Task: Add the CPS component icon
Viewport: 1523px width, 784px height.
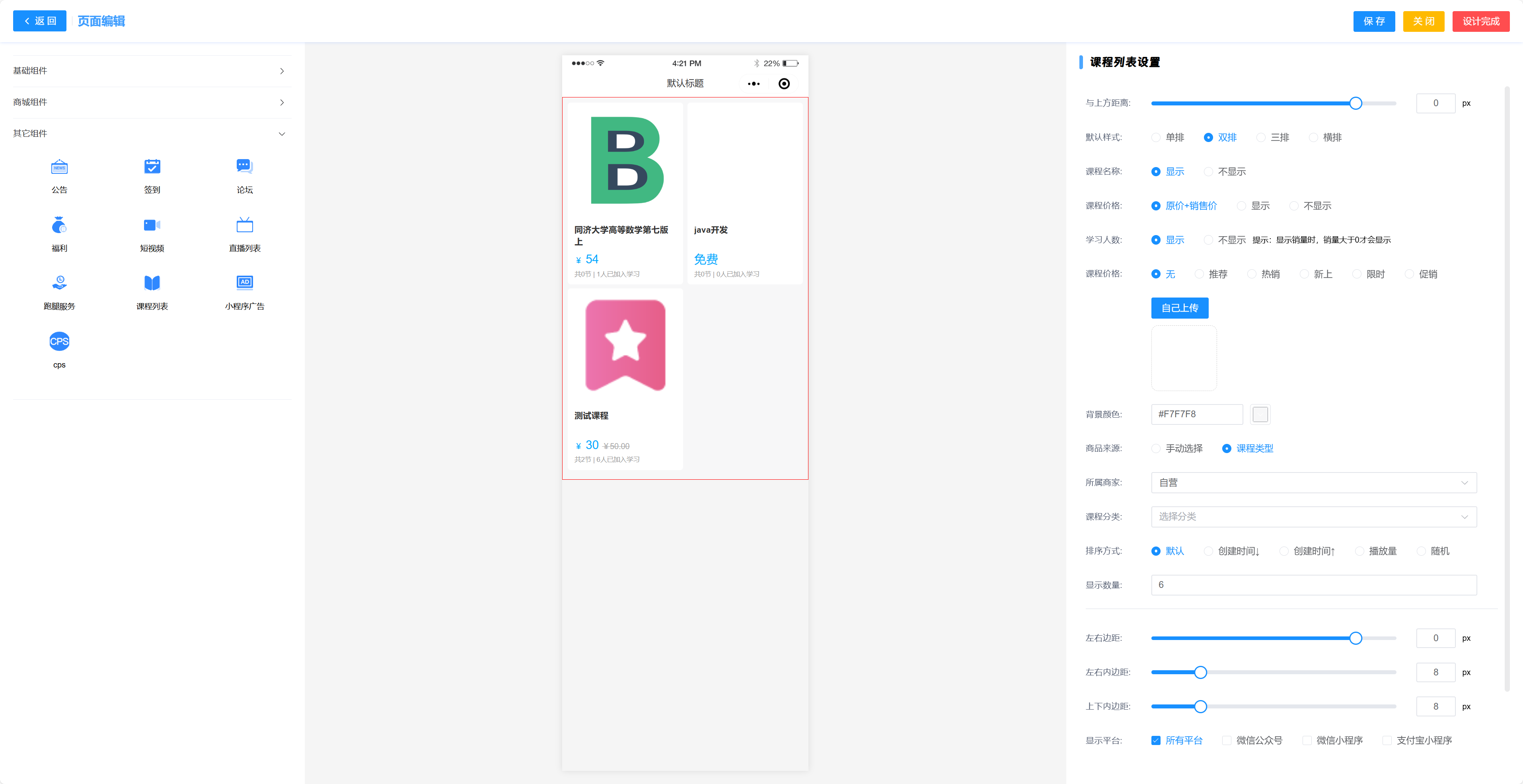Action: pyautogui.click(x=59, y=341)
